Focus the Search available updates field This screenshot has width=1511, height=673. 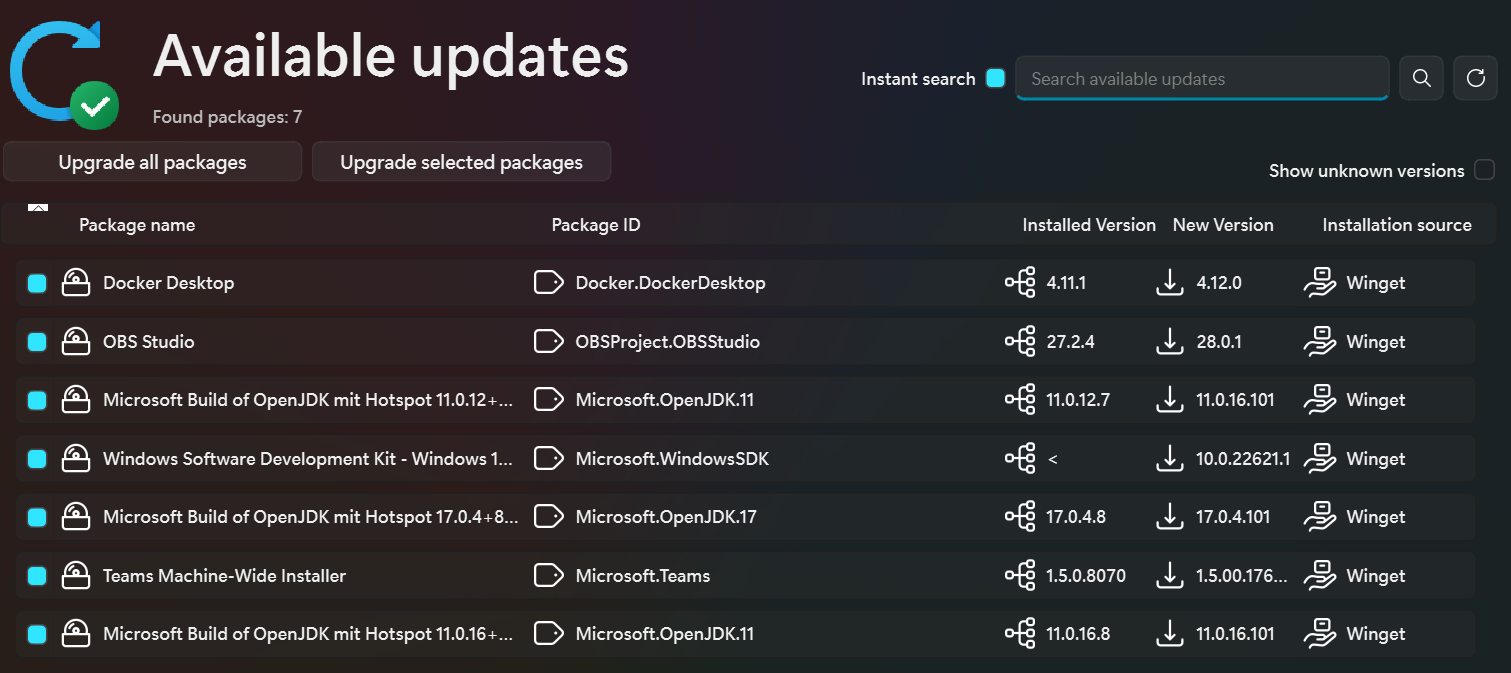click(x=1202, y=79)
